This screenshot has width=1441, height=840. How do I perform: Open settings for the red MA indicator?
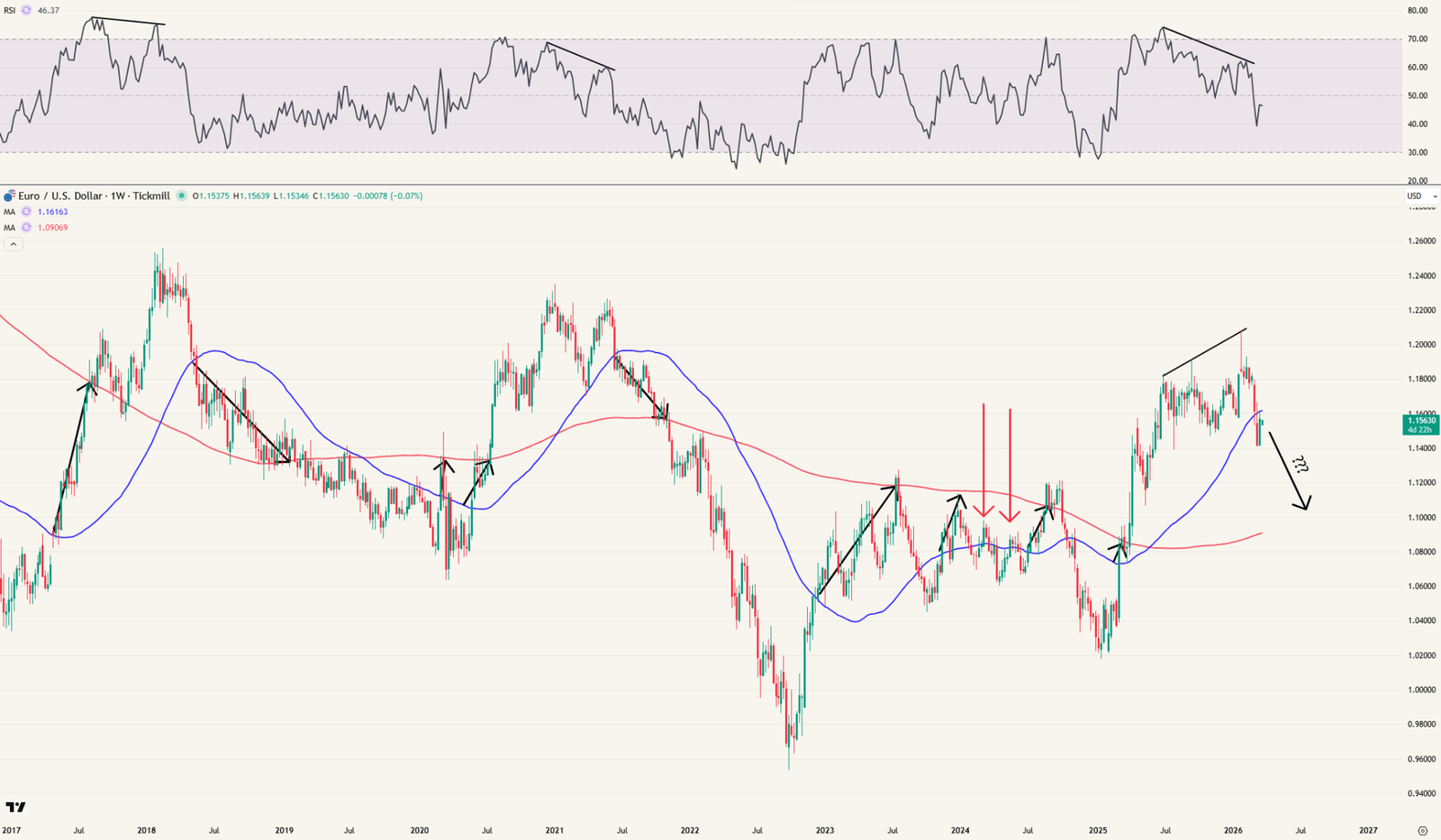pos(27,228)
